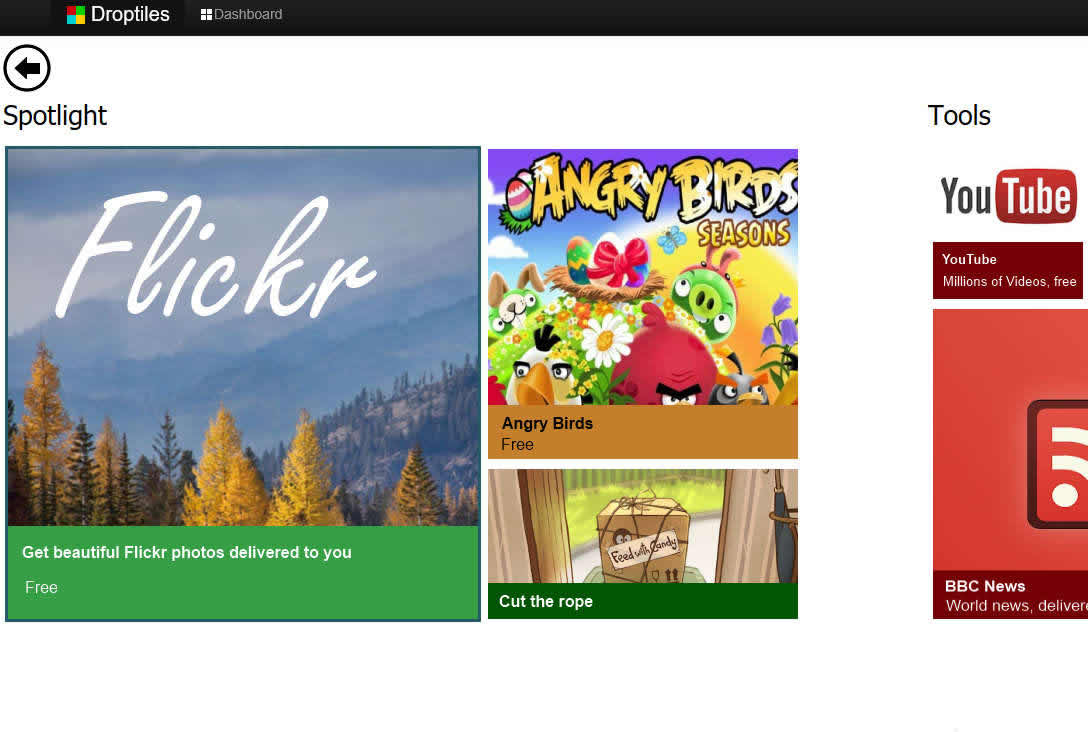The image size is (1088, 732).
Task: Click the 'World news' description under BBC News
Action: [x=1017, y=606]
